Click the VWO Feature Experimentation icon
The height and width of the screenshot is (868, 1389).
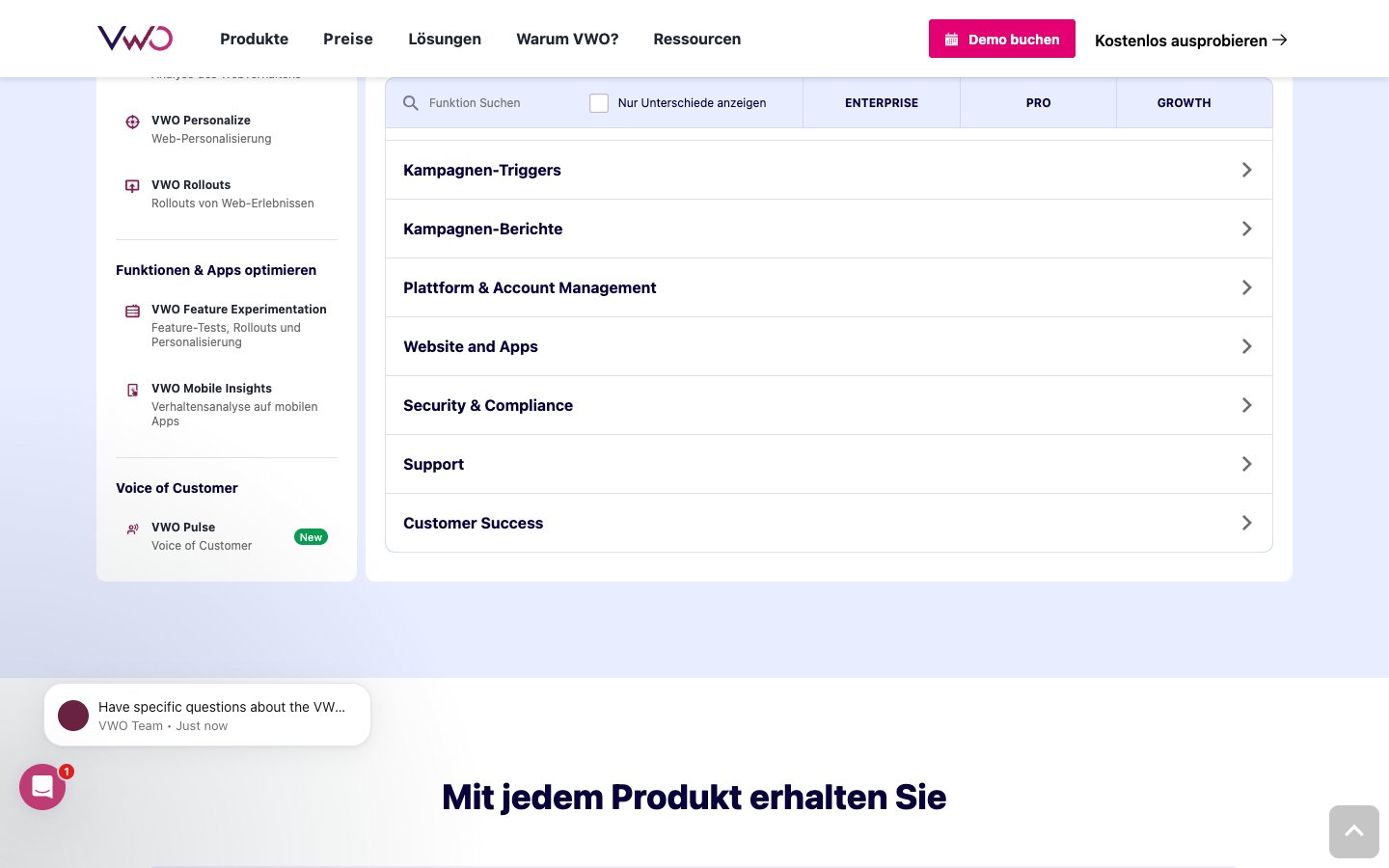[x=133, y=311]
